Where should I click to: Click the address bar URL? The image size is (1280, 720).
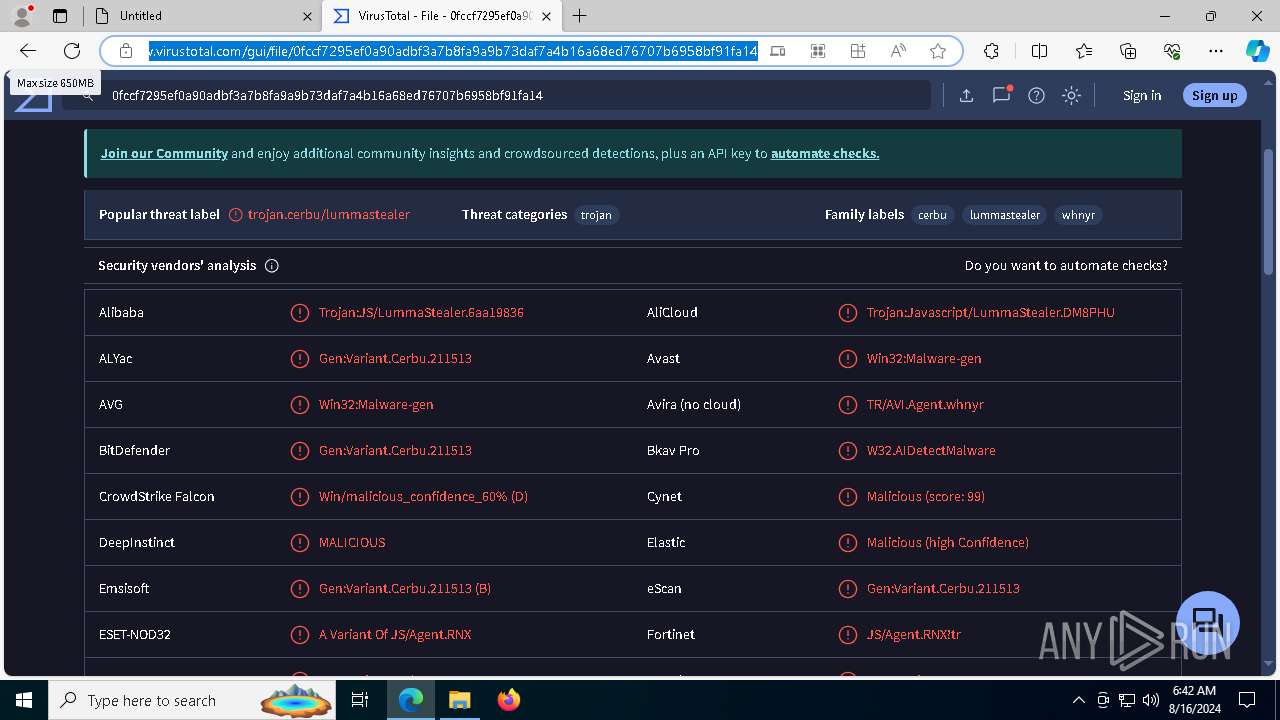[453, 51]
